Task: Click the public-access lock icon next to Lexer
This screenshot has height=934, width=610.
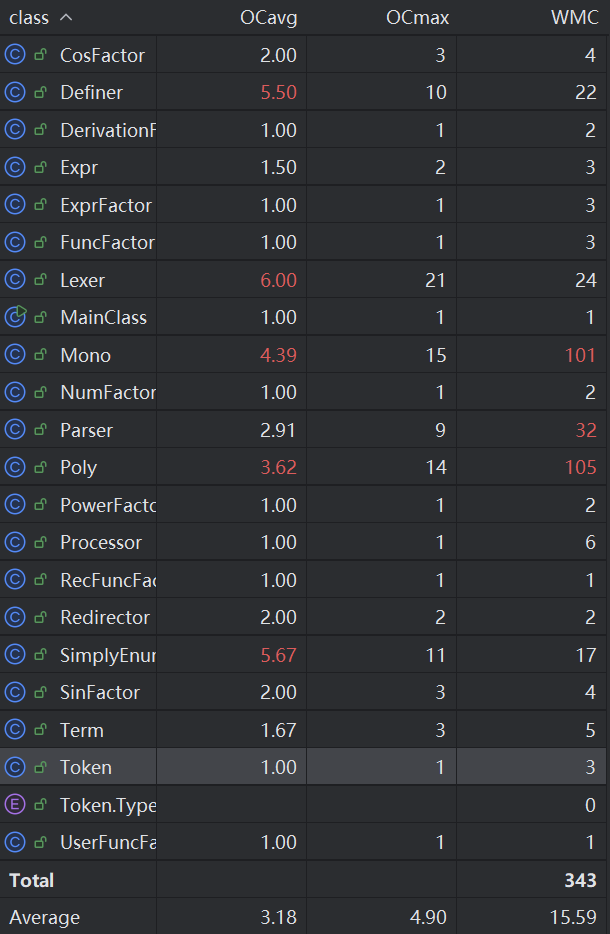Action: coord(41,279)
